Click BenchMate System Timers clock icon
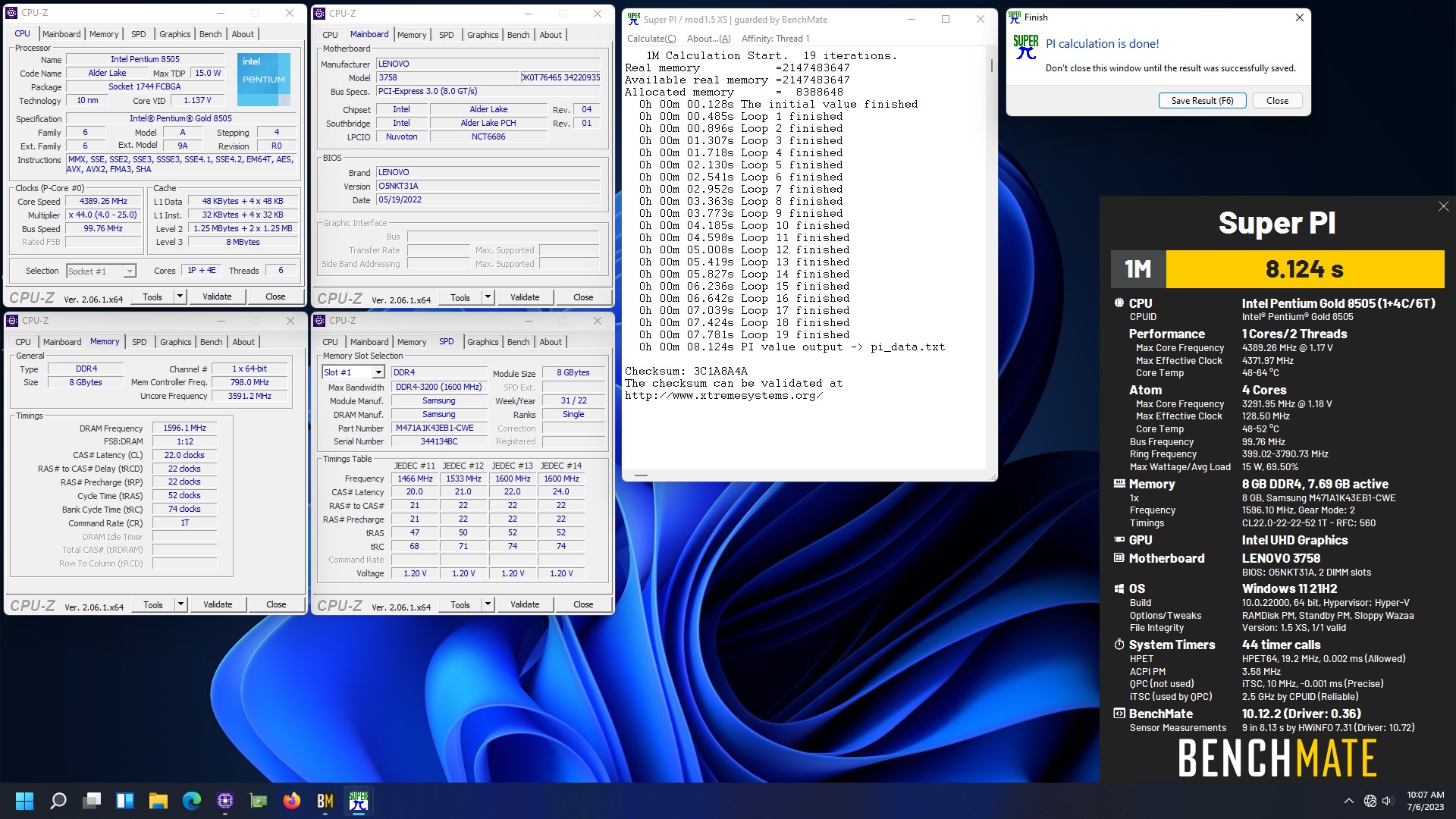The image size is (1456, 819). tap(1119, 644)
